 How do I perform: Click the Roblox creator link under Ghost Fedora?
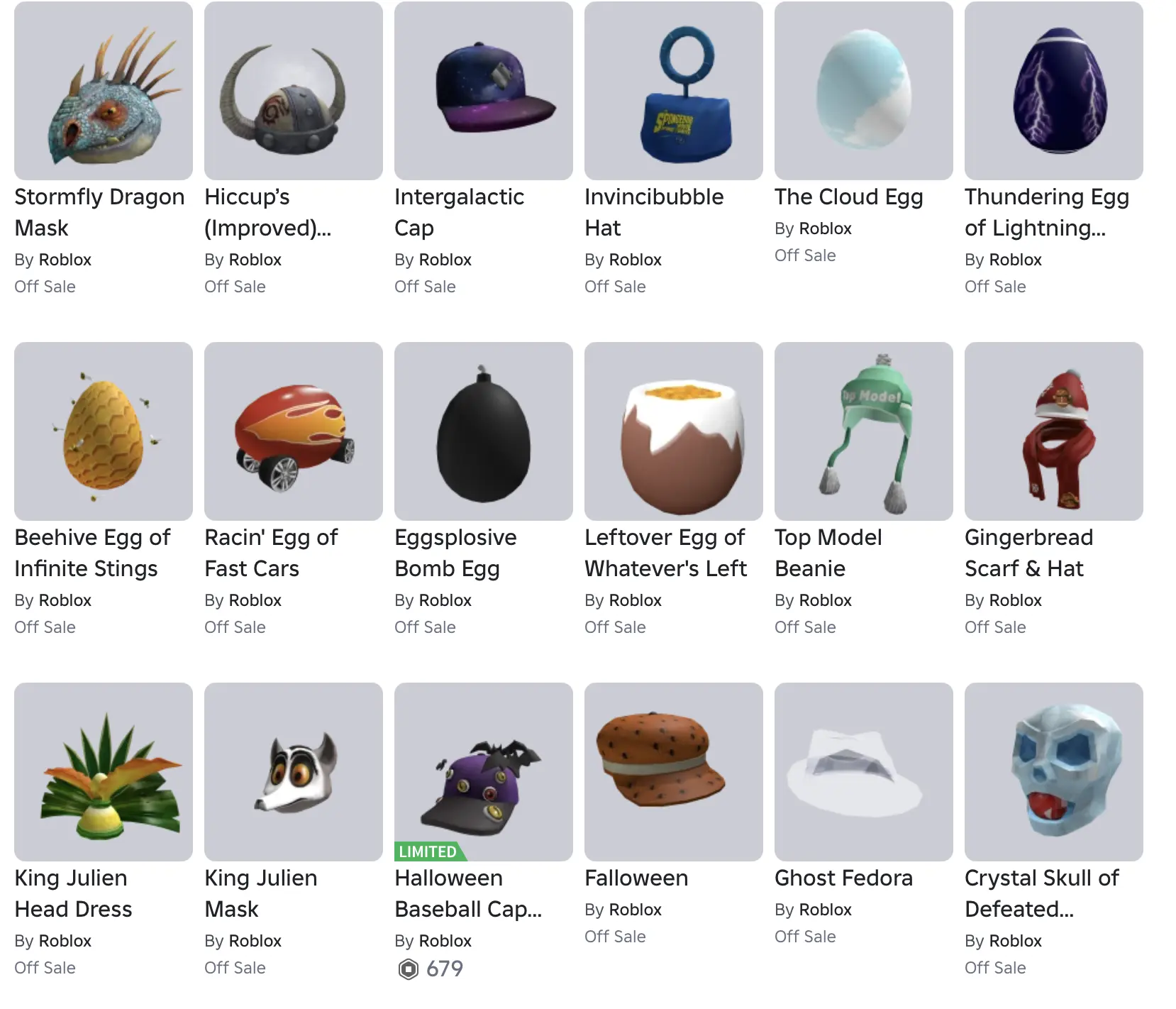(x=826, y=910)
